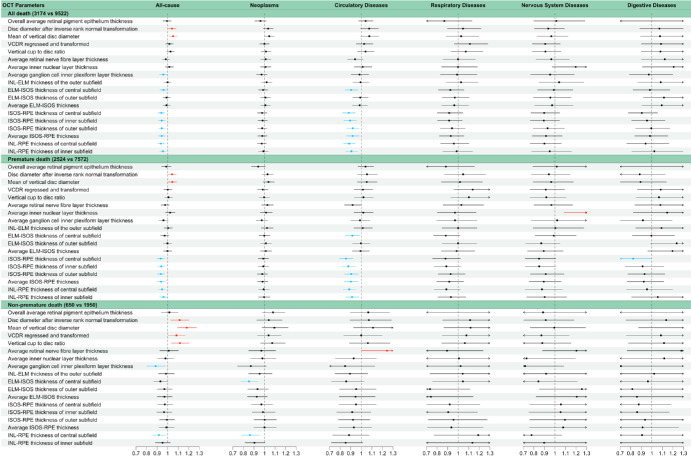Image resolution: width=691 pixels, height=461 pixels.
Task: Click the Nervous System Diseases header
Action: [x=555, y=5]
